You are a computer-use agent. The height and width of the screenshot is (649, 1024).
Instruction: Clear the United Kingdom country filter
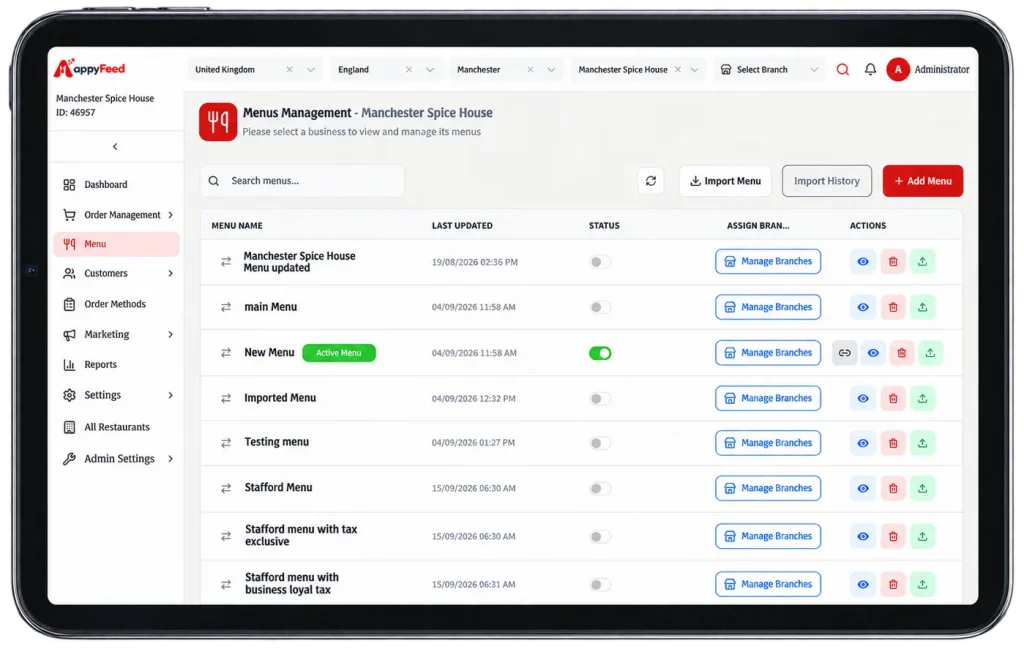point(289,70)
